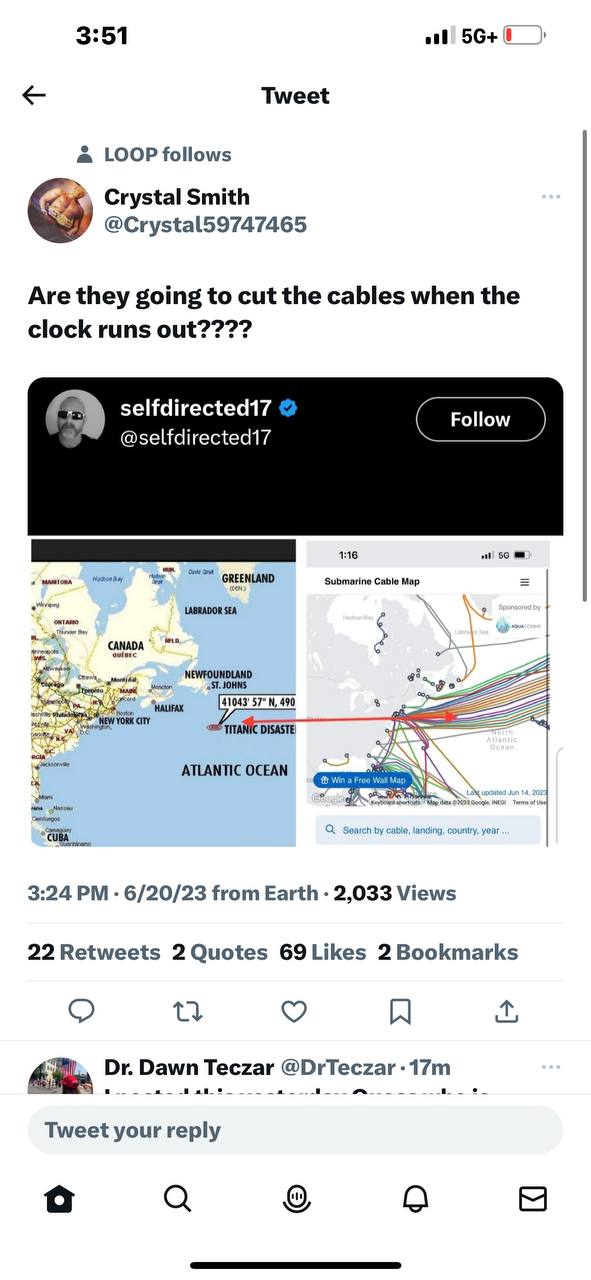Bookmark the tweet with the bookmark icon
The width and height of the screenshot is (591, 1280).
point(400,1012)
